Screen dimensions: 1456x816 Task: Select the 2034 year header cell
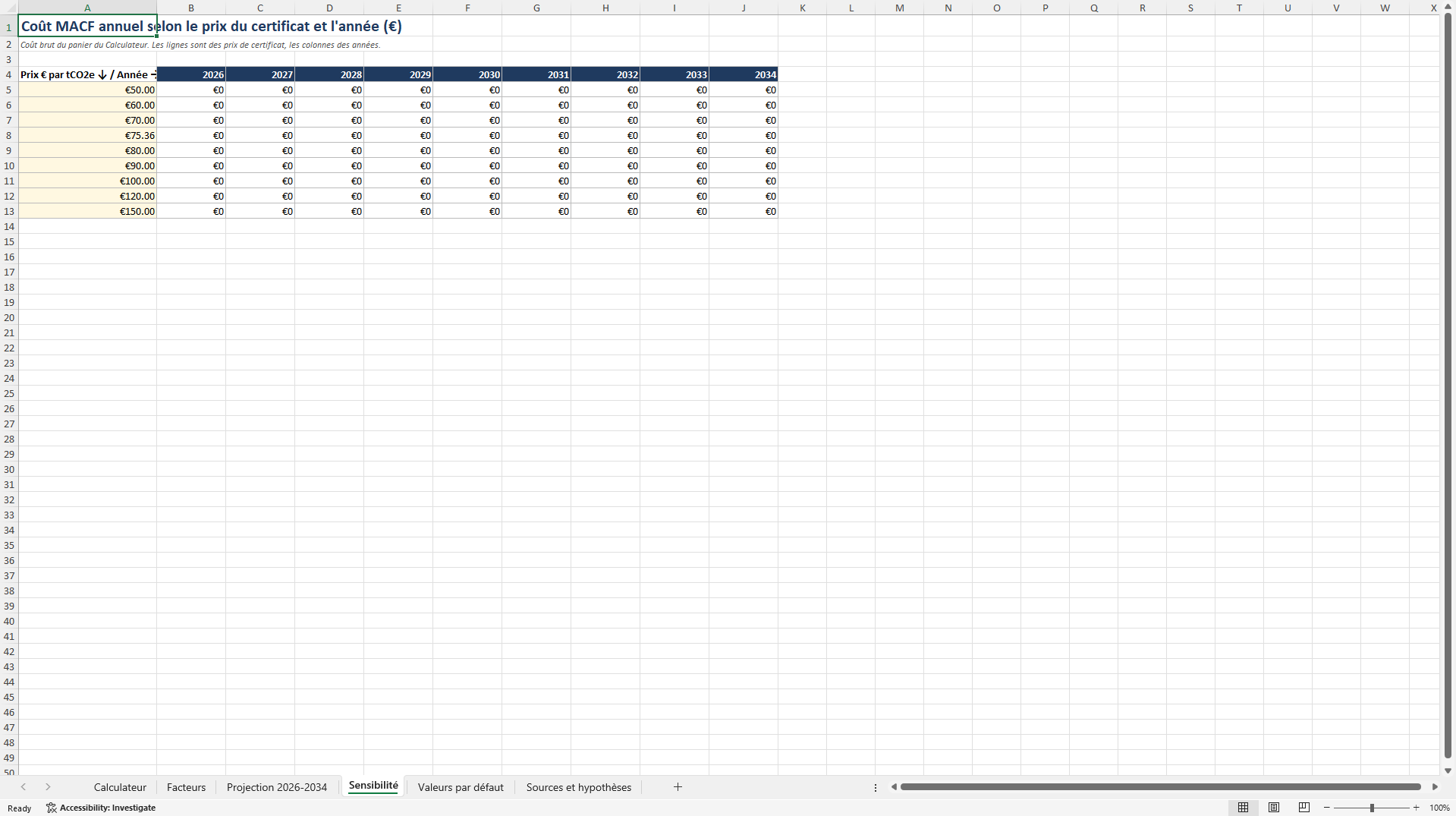[744, 74]
